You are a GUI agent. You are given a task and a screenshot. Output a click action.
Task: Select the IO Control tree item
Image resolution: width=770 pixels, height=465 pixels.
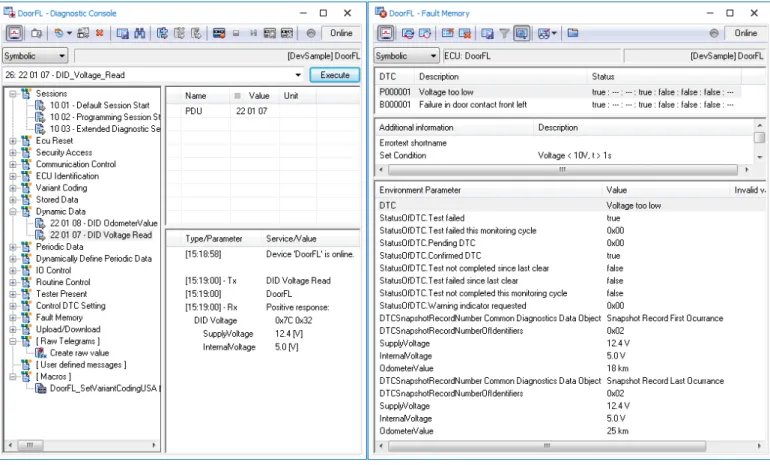54,270
